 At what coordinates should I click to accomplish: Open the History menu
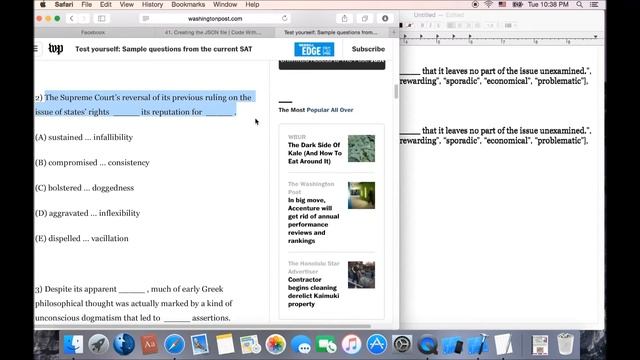(x=152, y=4)
